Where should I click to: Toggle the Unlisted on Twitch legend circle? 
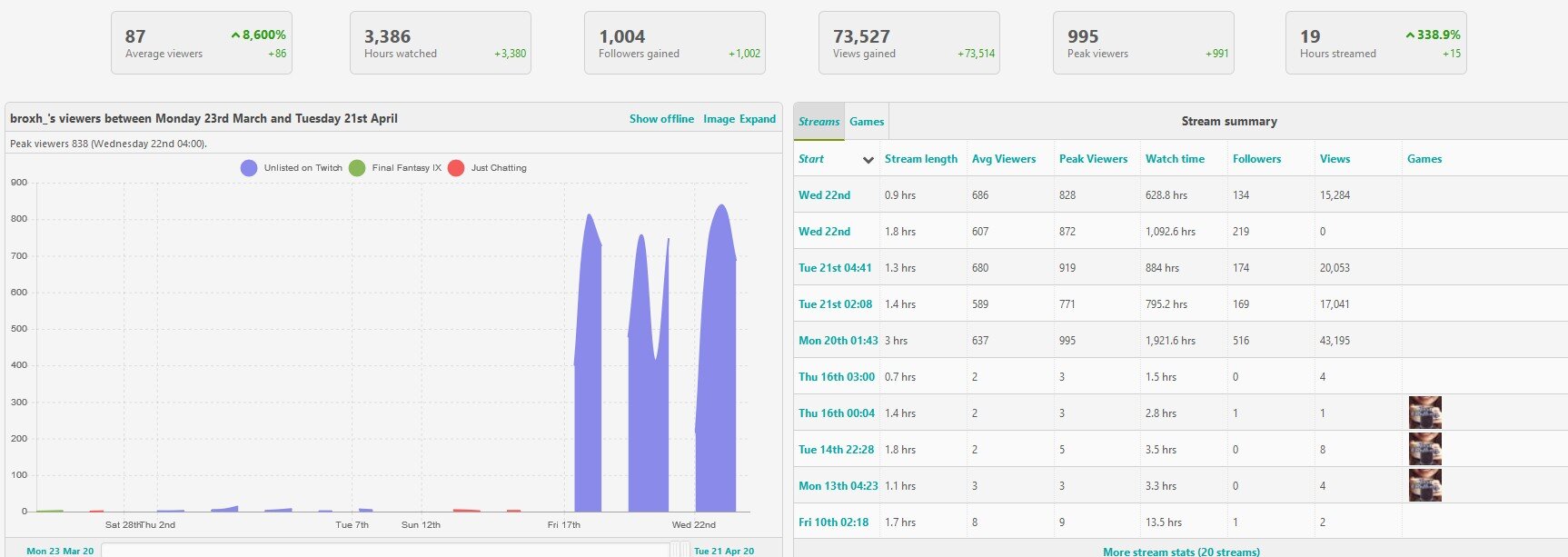click(x=249, y=168)
